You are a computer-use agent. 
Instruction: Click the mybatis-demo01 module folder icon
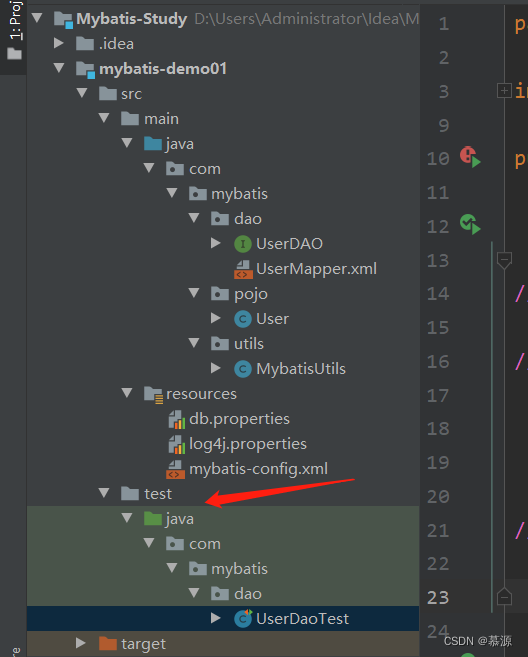pos(85,69)
